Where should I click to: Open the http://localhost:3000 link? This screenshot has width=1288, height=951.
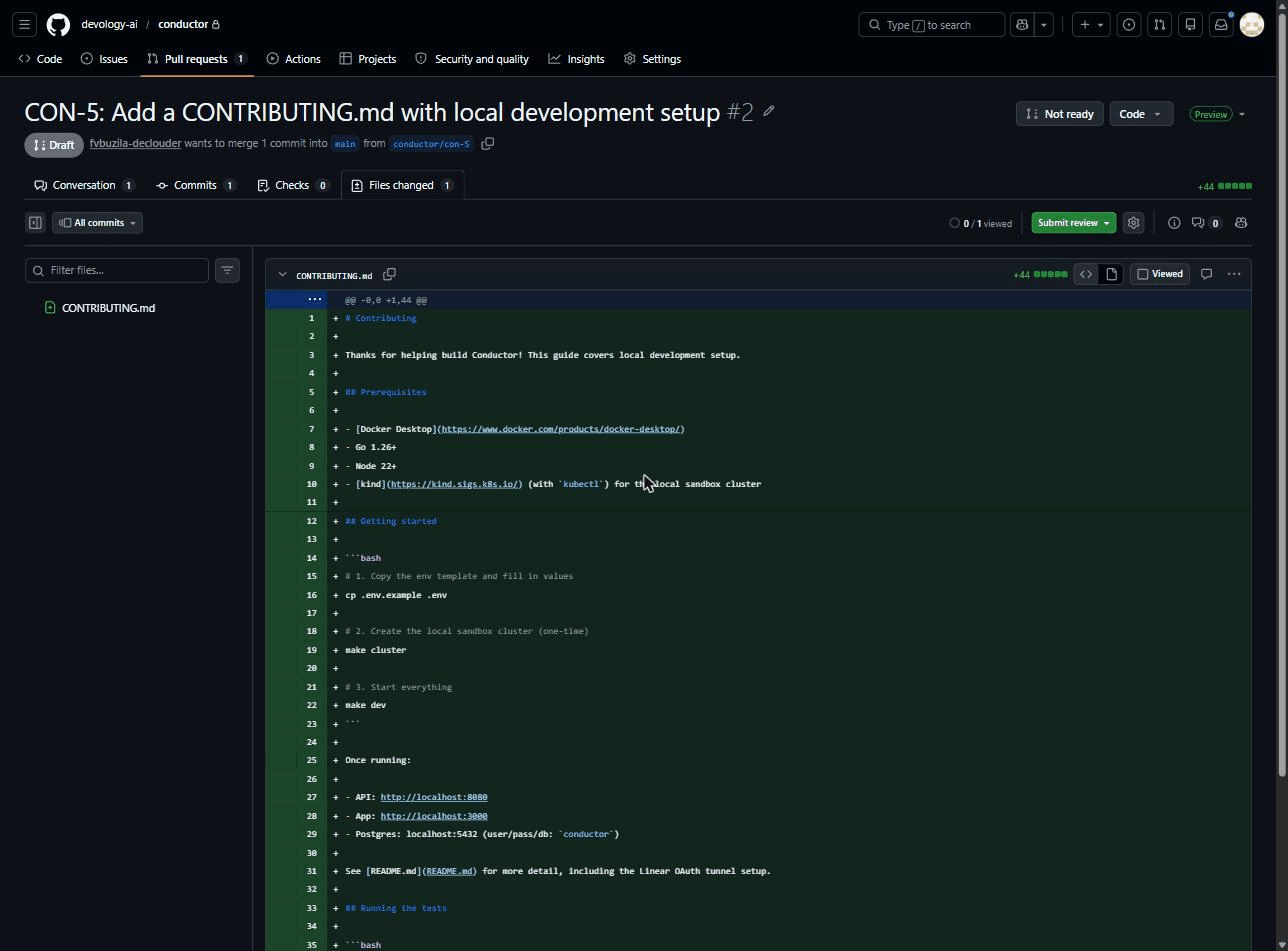[x=434, y=816]
